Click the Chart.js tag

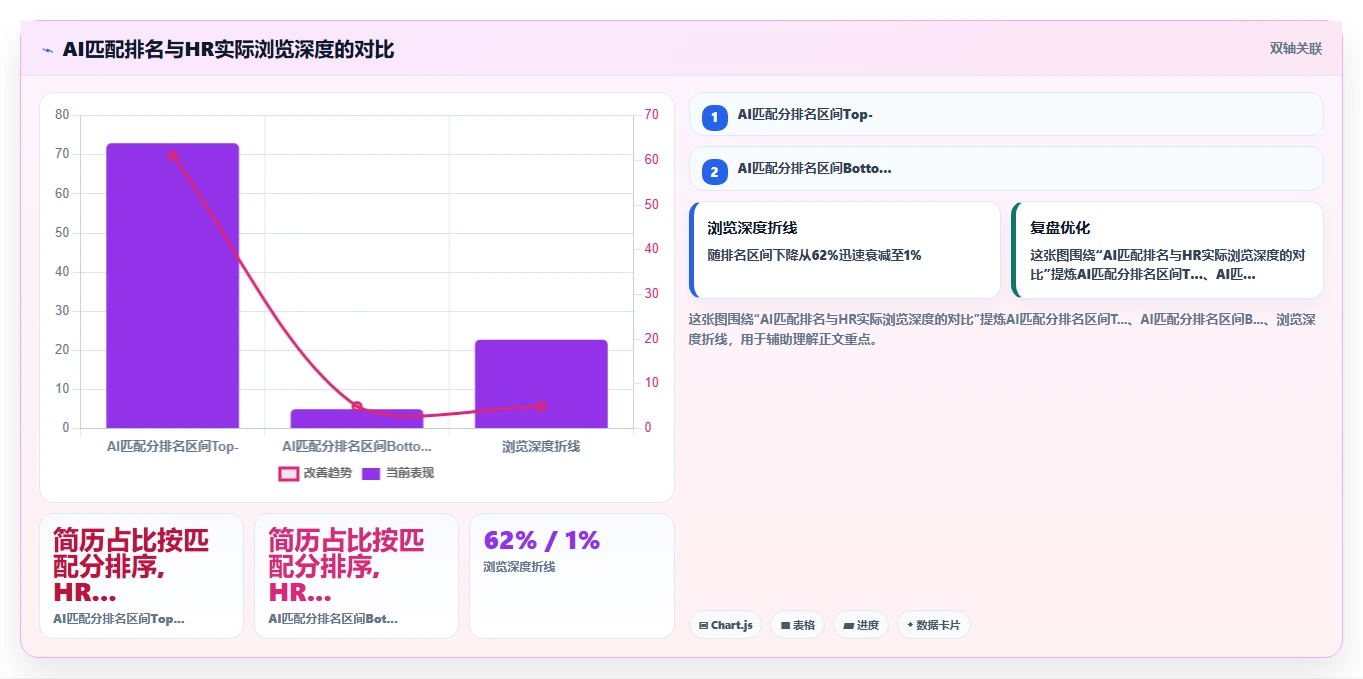725,625
